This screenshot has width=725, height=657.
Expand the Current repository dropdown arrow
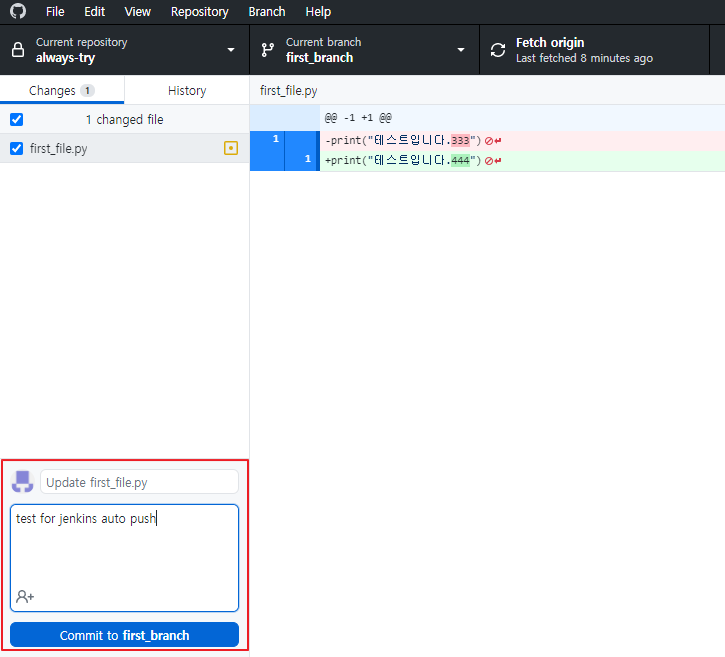pos(231,50)
